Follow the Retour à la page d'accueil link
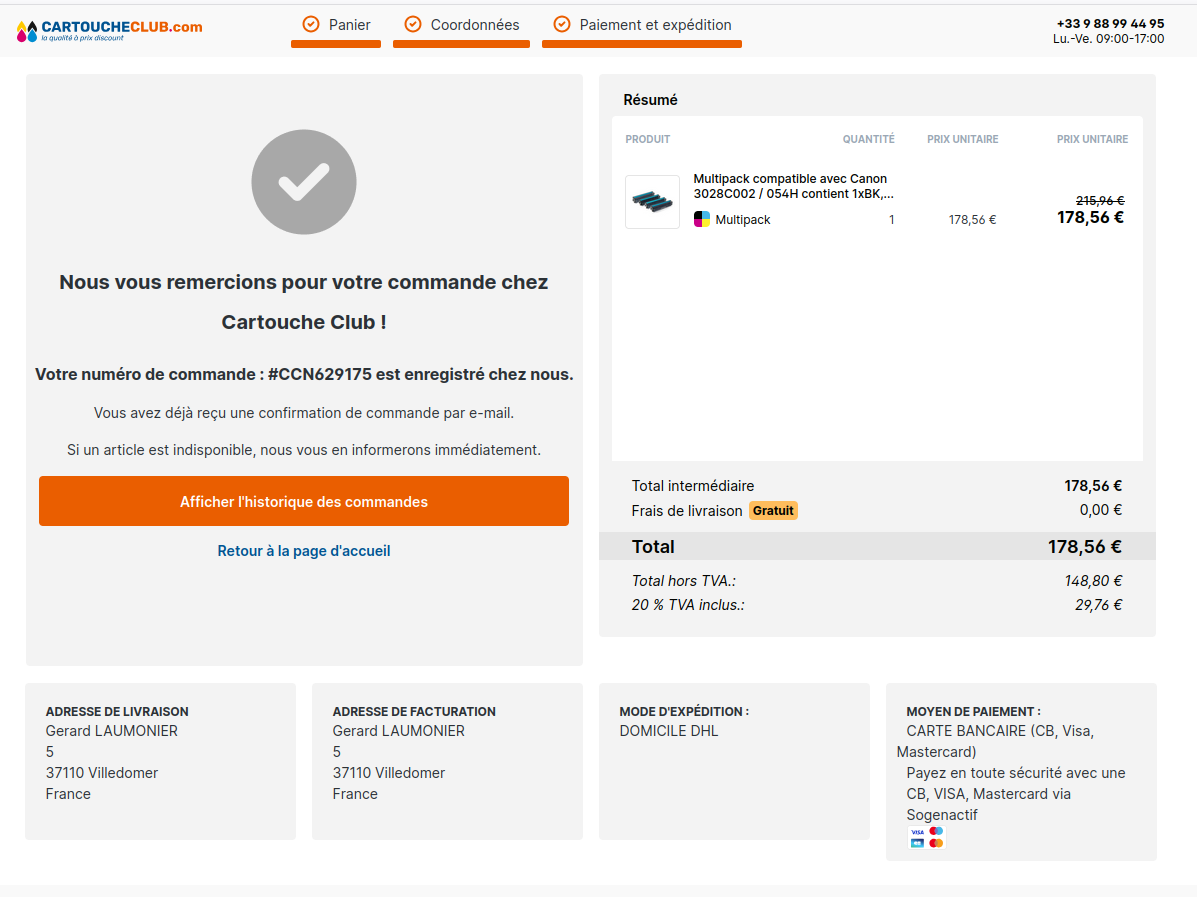This screenshot has height=897, width=1197. tap(304, 551)
